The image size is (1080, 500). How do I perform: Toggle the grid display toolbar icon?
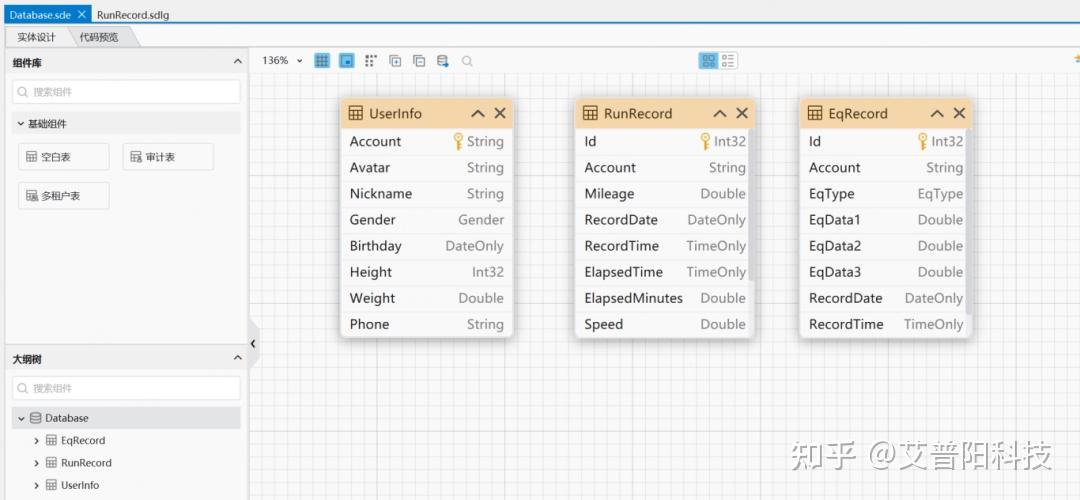coord(322,61)
